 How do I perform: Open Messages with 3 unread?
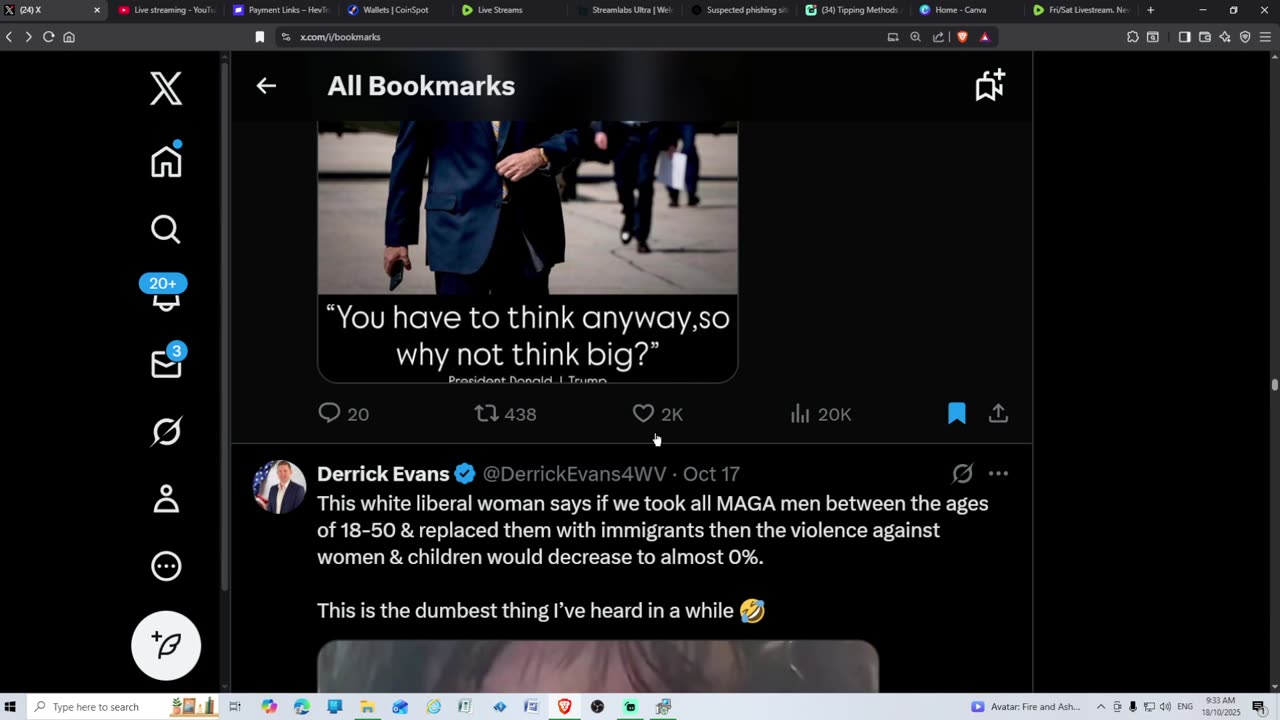pyautogui.click(x=166, y=362)
